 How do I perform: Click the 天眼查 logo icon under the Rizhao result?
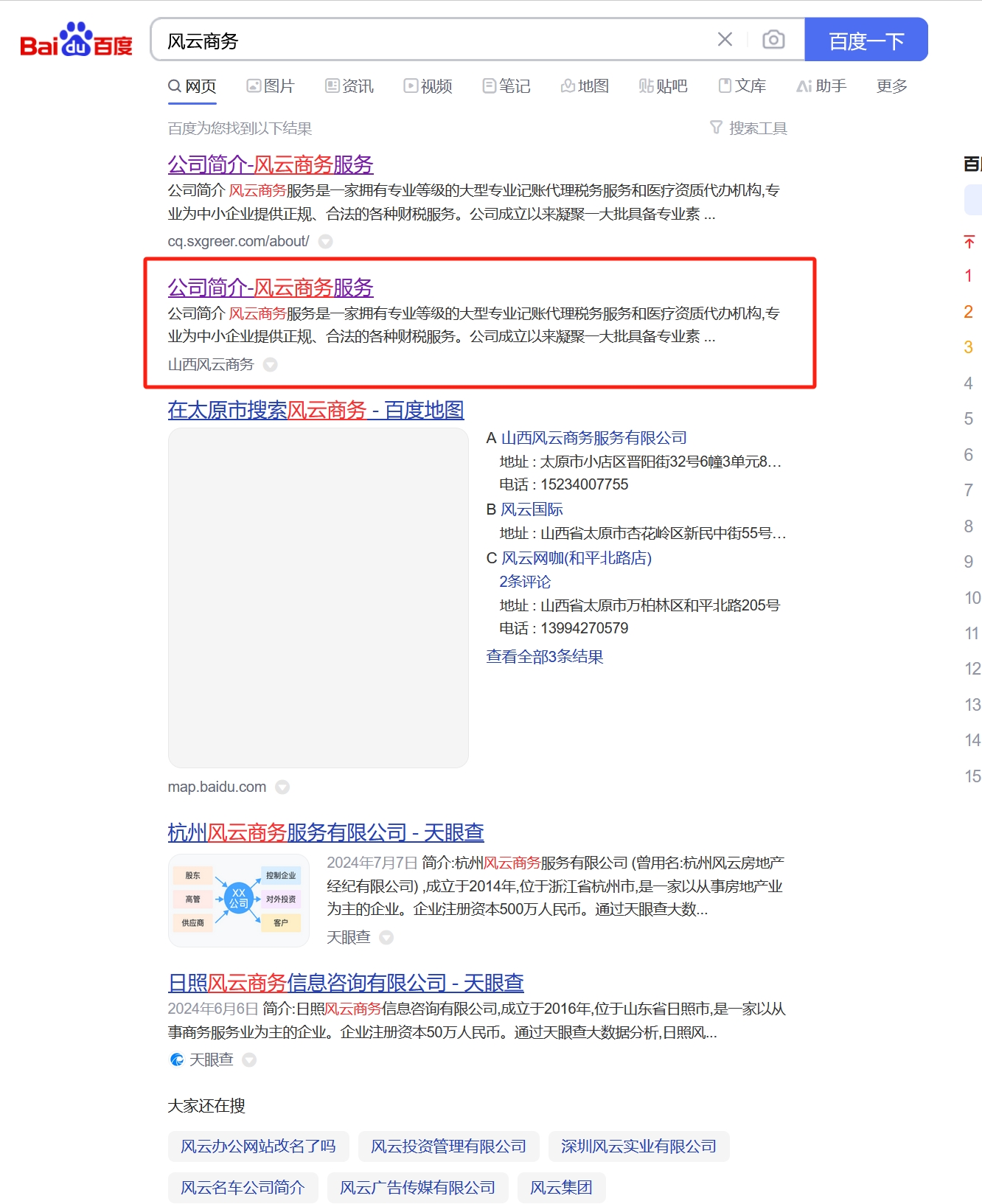pos(177,1059)
